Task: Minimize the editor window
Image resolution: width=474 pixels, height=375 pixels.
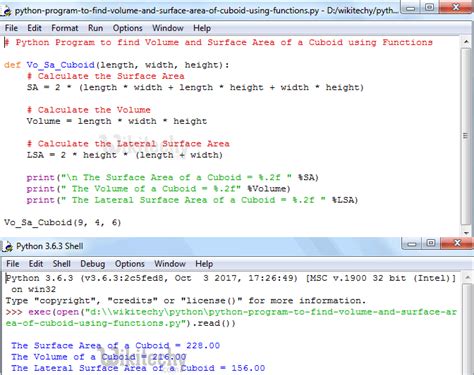Action: click(411, 8)
